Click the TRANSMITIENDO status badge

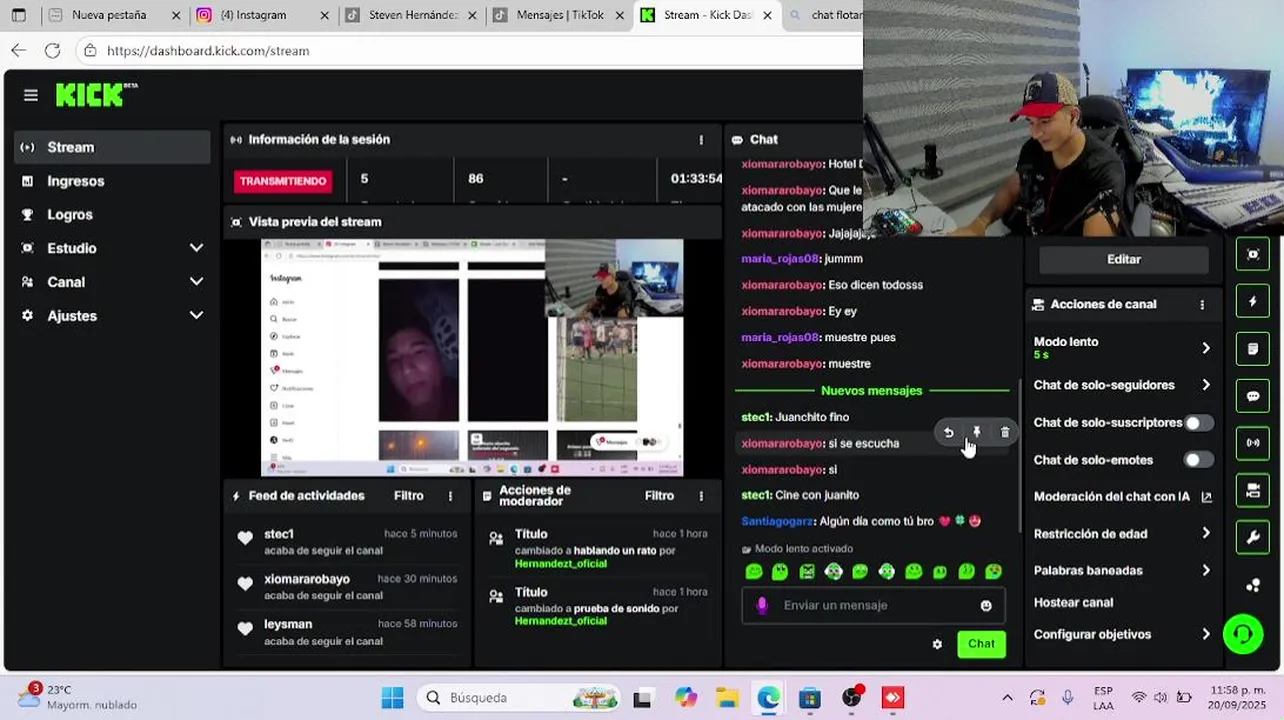283,181
